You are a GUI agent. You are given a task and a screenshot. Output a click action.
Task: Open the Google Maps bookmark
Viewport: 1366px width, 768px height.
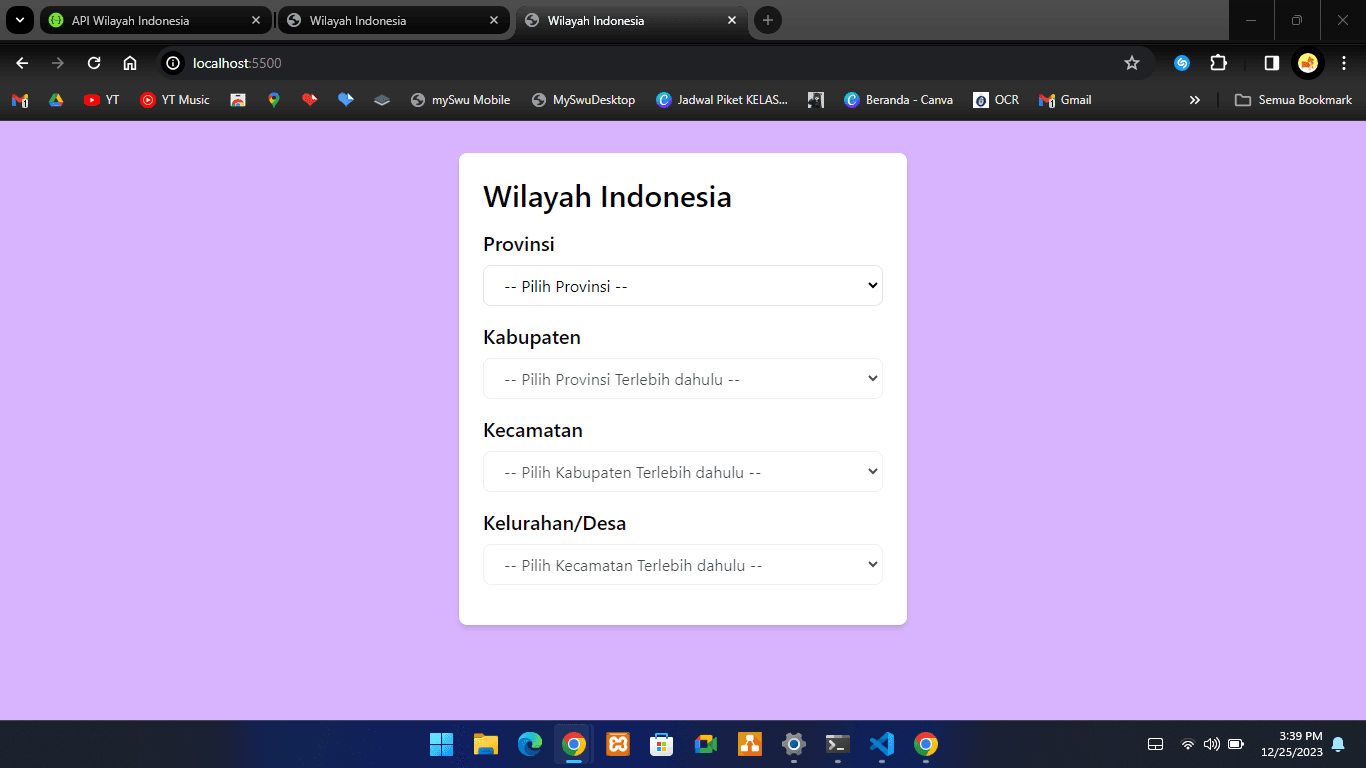point(274,99)
